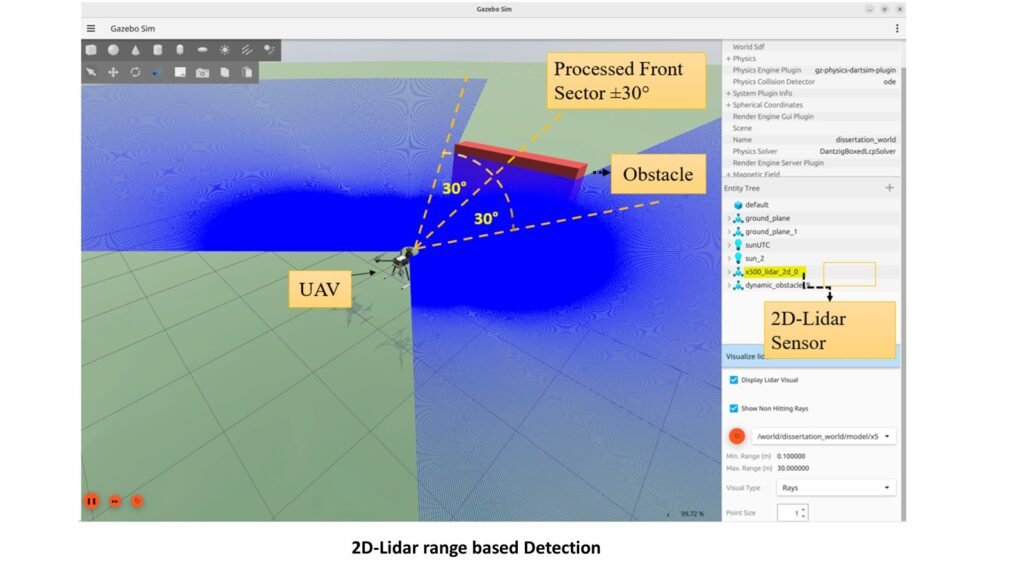
Task: Expand the sunUTC entity
Action: 729,245
